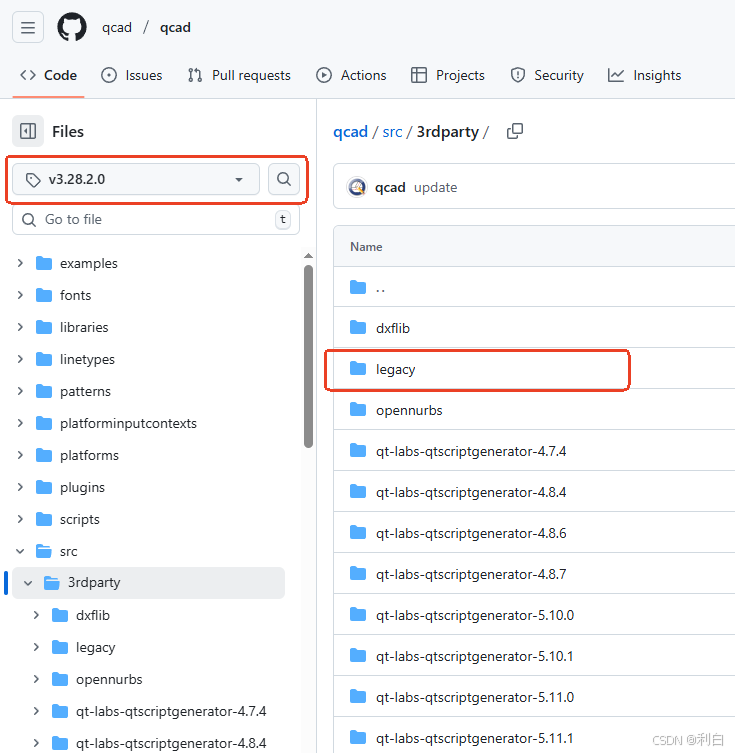Expand the examples folder chevron
This screenshot has width=735, height=753.
20,263
